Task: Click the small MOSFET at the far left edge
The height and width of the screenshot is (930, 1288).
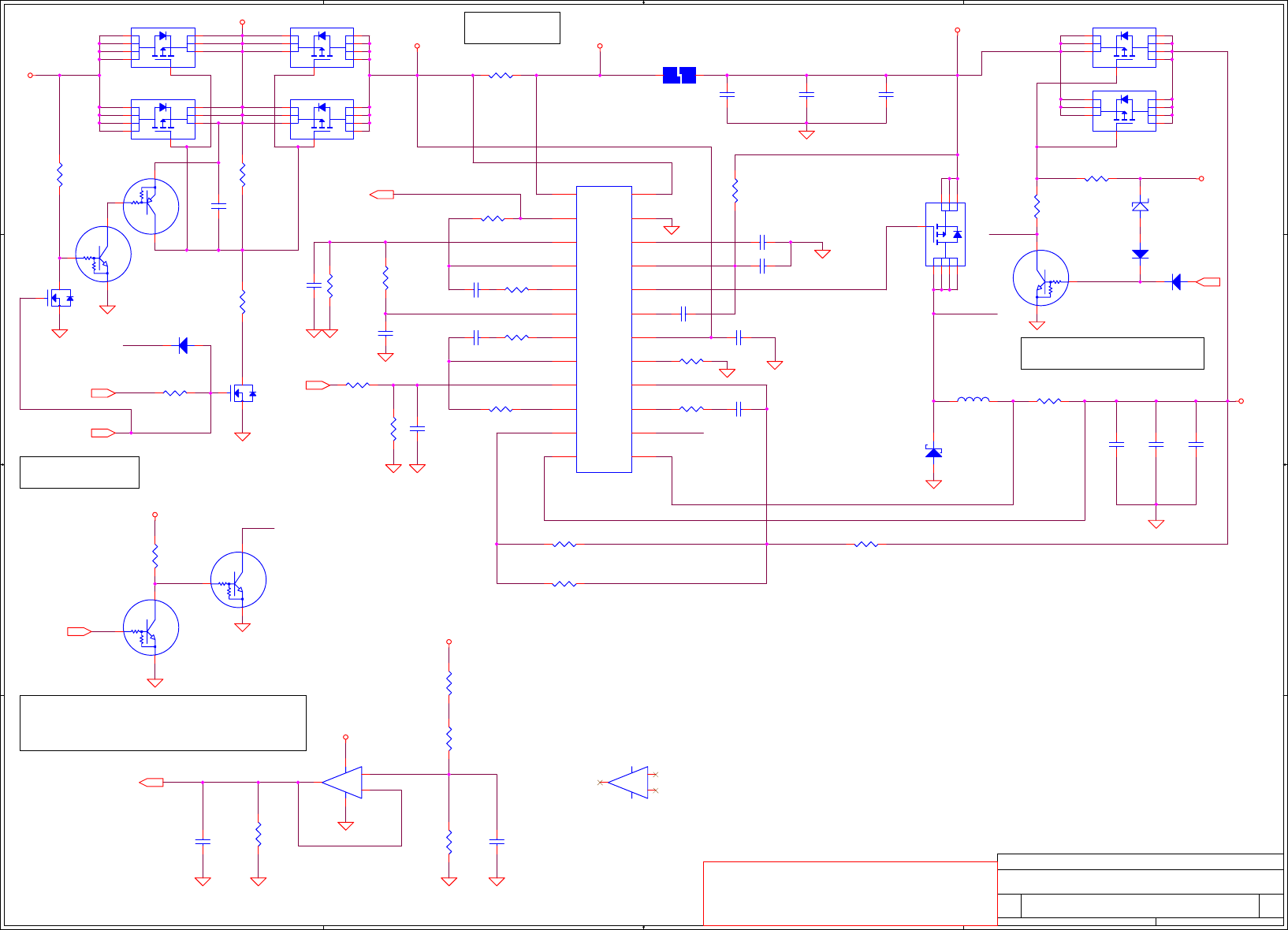Action: tap(60, 298)
